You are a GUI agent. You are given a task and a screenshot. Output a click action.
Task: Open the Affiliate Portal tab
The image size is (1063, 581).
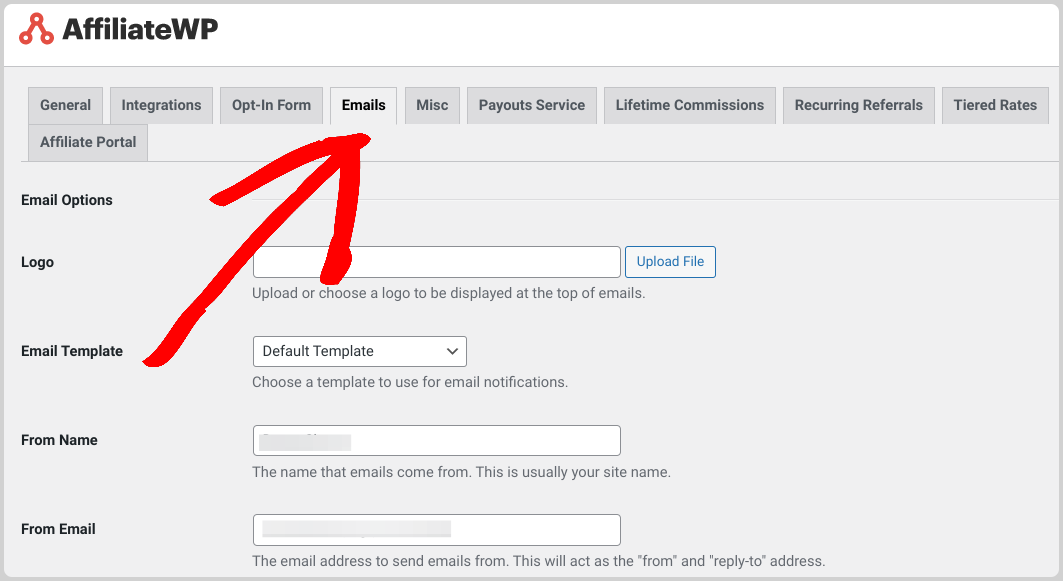click(88, 142)
